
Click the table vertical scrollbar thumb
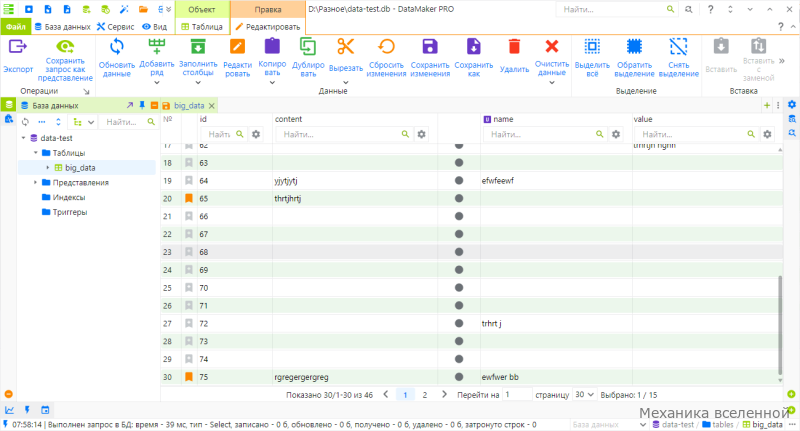[780, 325]
